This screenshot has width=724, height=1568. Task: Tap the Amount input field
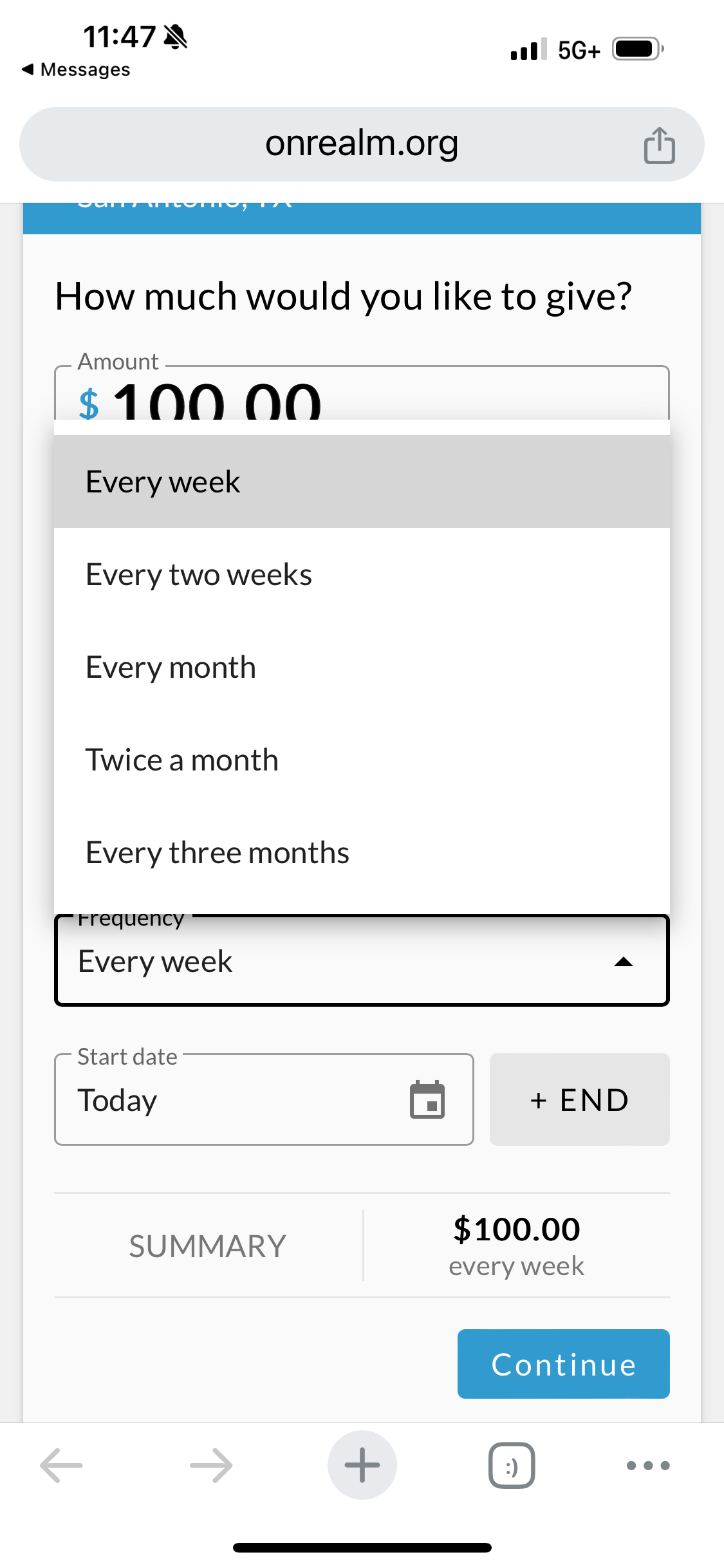[x=362, y=393]
